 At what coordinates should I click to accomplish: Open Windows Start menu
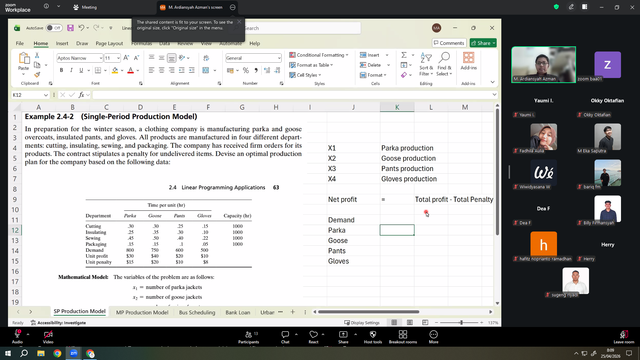[x=8, y=353]
